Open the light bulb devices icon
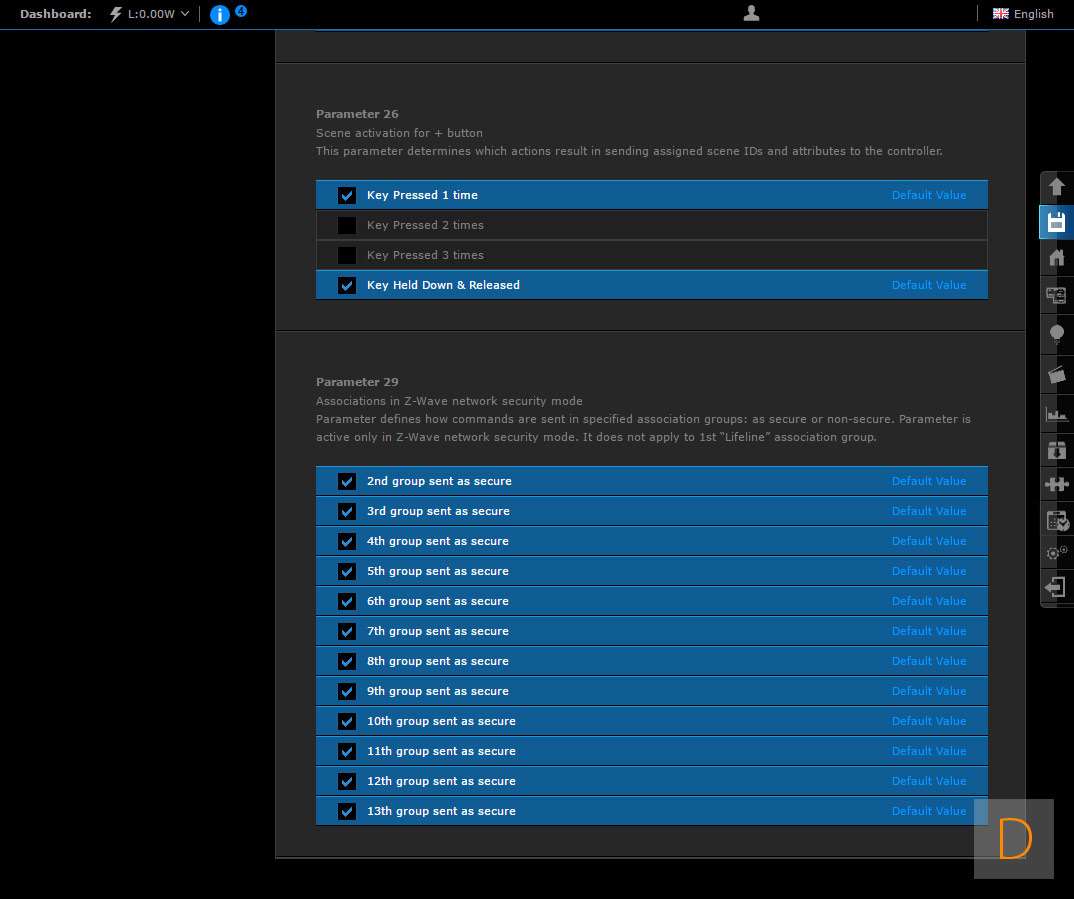The height and width of the screenshot is (899, 1074). point(1056,335)
